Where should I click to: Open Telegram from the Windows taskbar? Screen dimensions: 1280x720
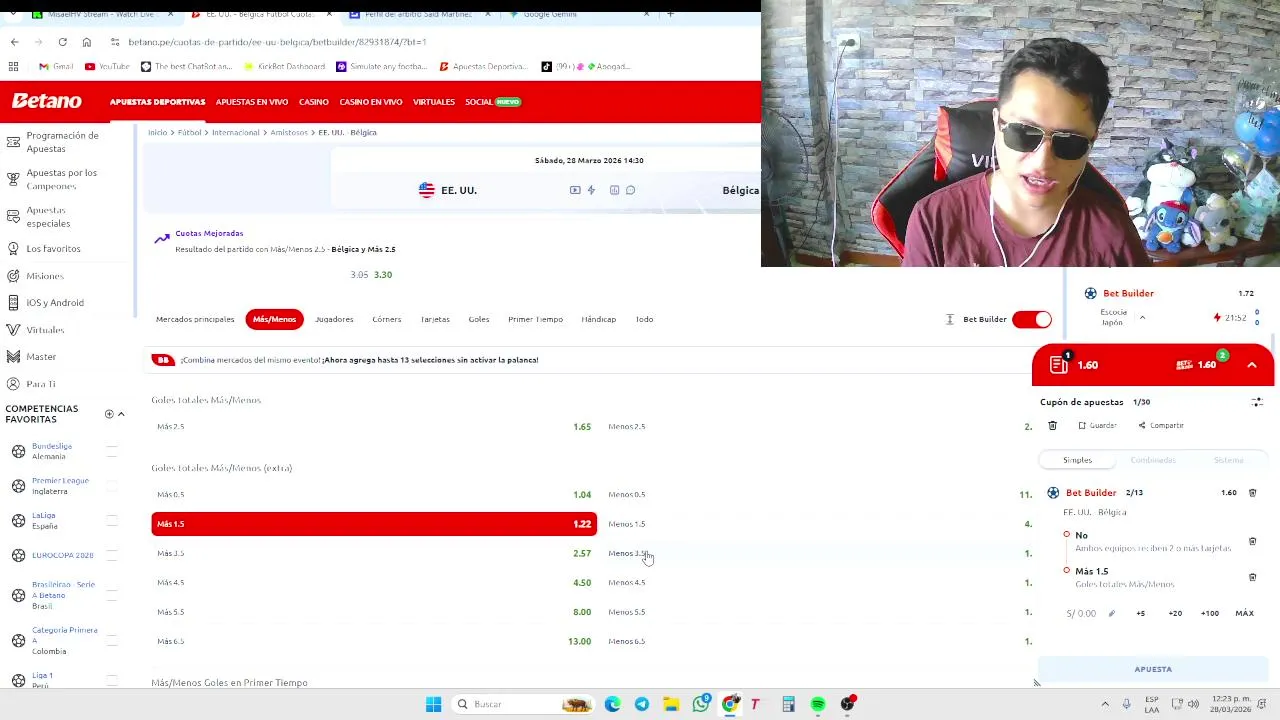(x=642, y=704)
